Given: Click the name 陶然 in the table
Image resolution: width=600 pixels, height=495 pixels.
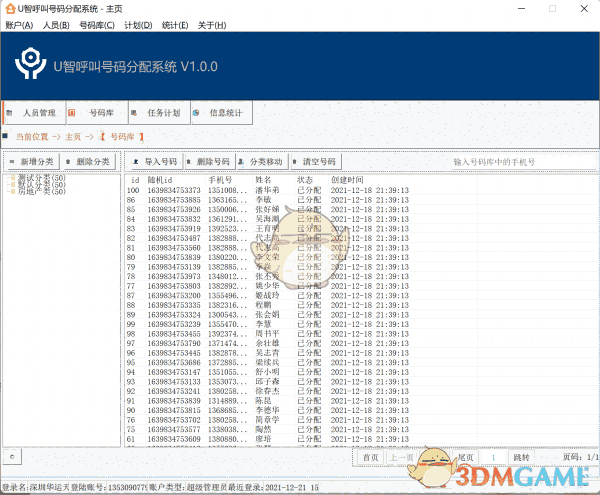Looking at the screenshot, I should pos(263,429).
